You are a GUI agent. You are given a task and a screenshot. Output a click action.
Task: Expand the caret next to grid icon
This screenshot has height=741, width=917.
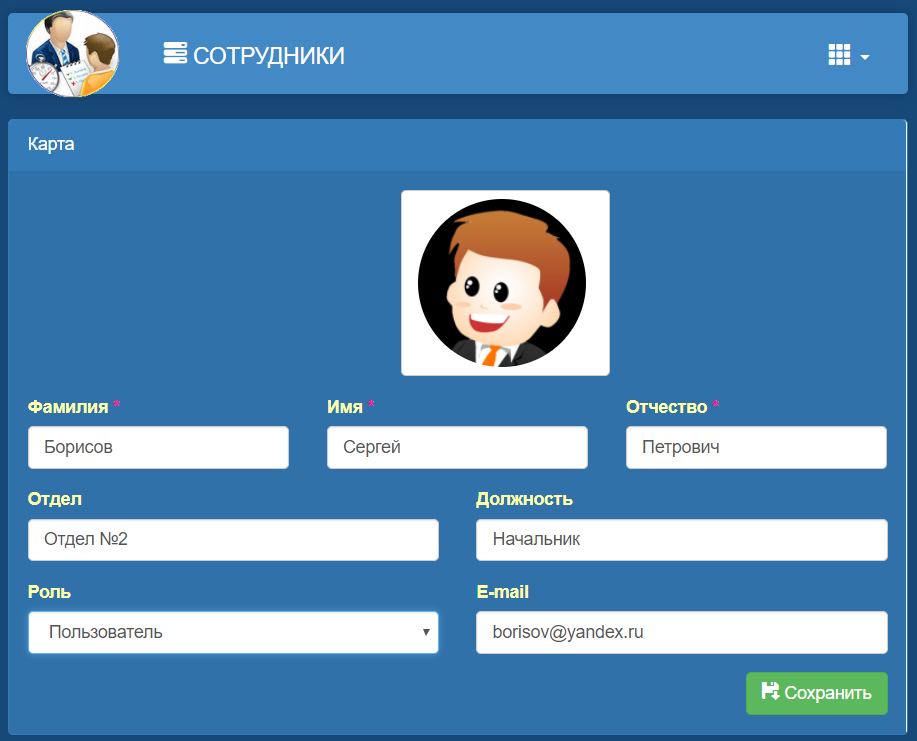coord(865,57)
